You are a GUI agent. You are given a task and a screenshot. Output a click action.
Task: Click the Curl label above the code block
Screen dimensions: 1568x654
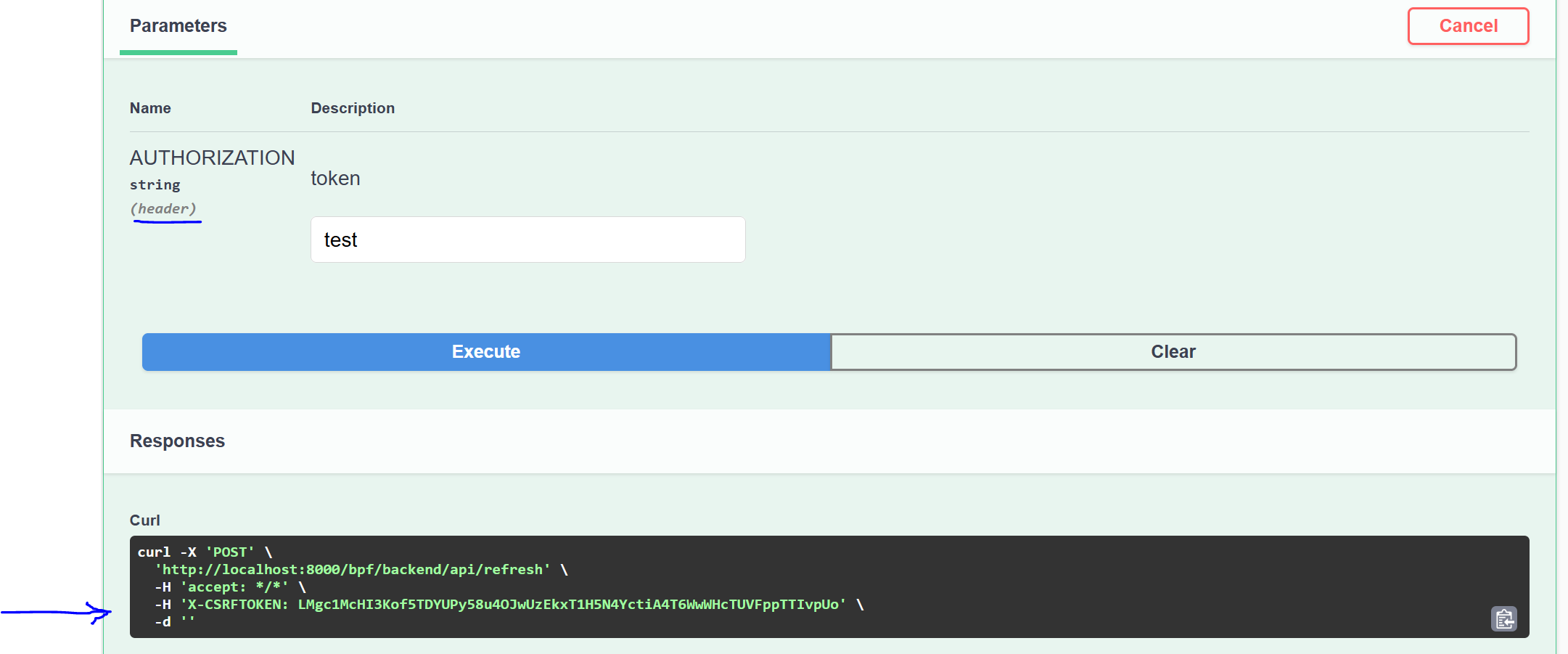coord(144,520)
